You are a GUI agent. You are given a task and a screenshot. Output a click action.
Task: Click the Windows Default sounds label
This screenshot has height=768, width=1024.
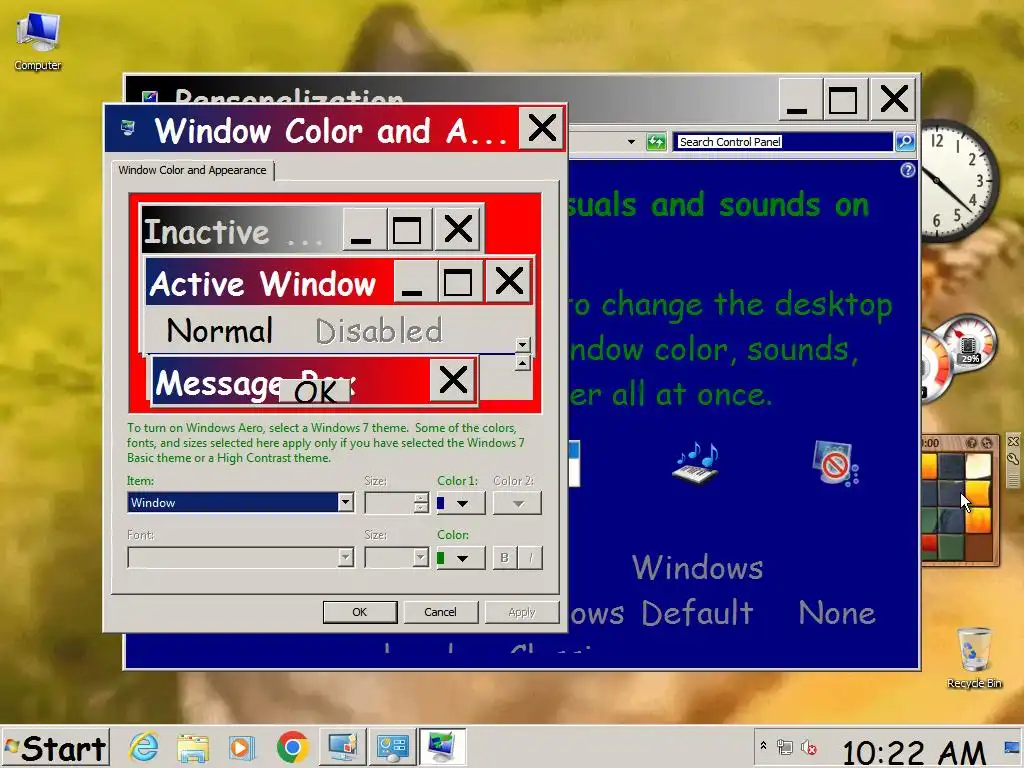click(x=696, y=590)
